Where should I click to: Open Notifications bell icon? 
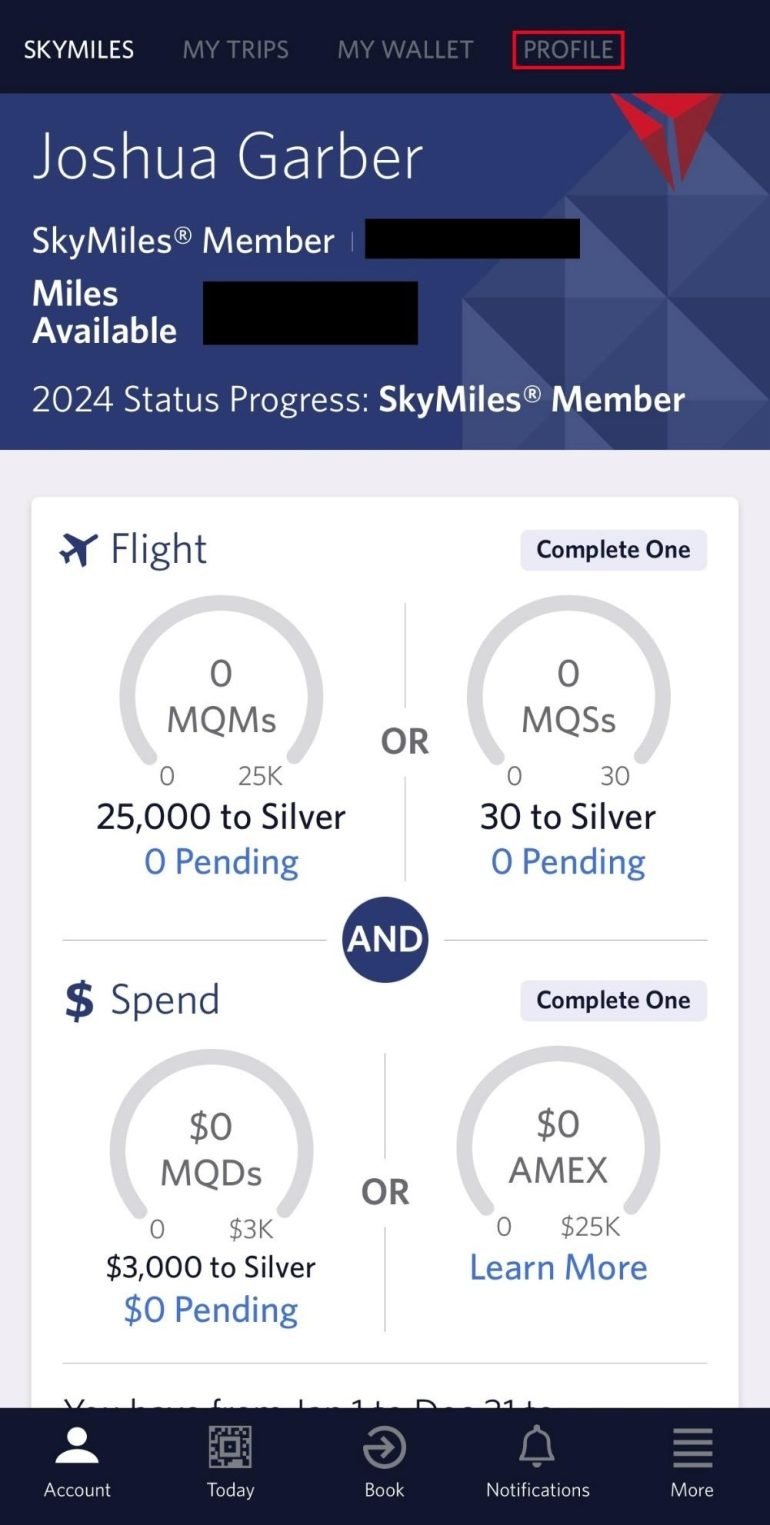(537, 1448)
